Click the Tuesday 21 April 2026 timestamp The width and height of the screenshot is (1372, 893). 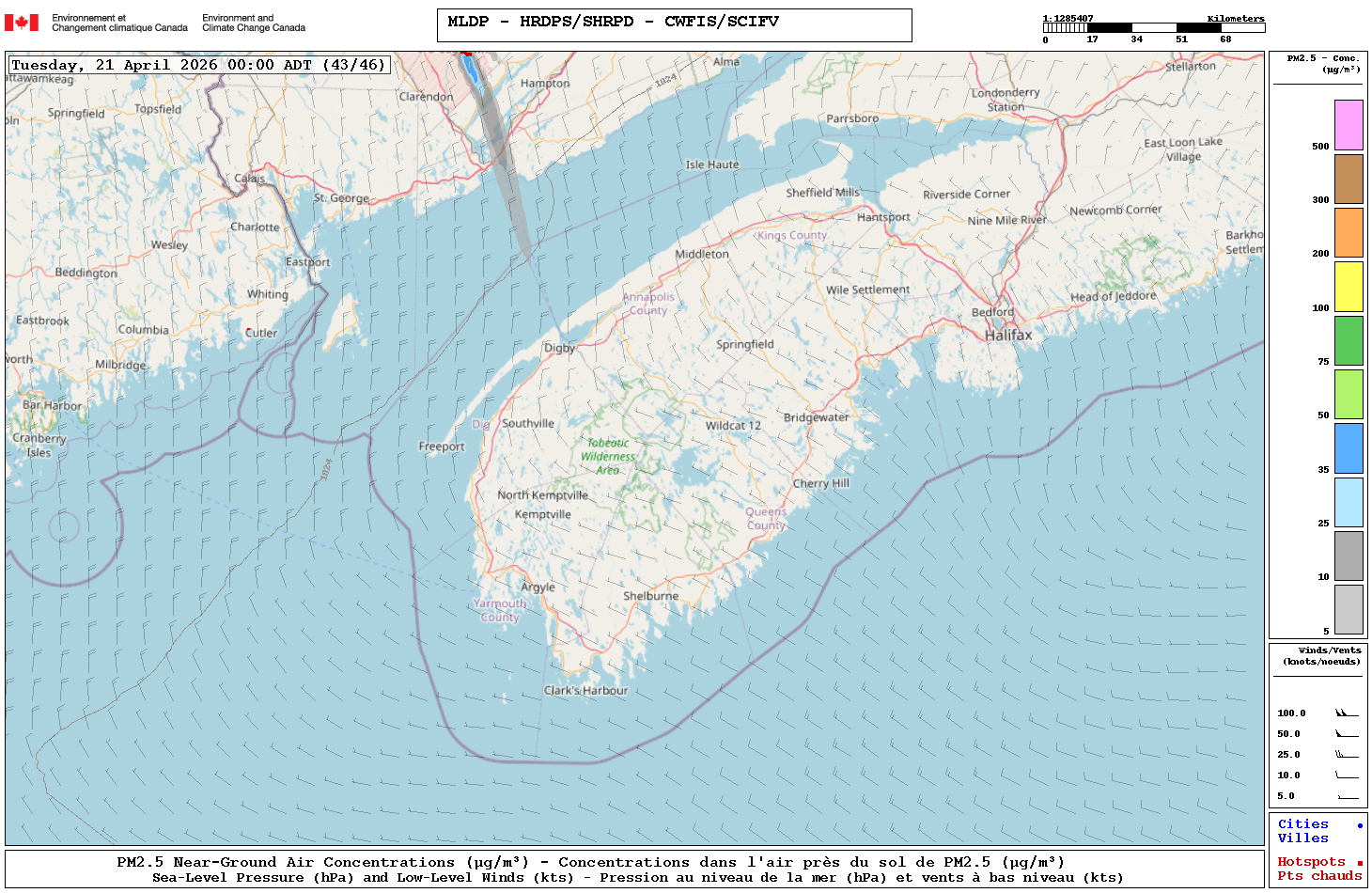(198, 65)
